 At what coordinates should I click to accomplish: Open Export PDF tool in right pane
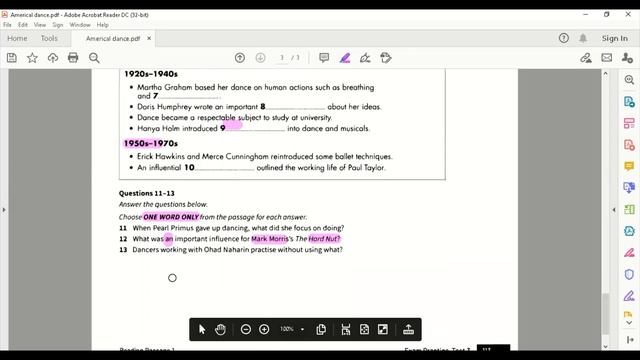pyautogui.click(x=629, y=102)
